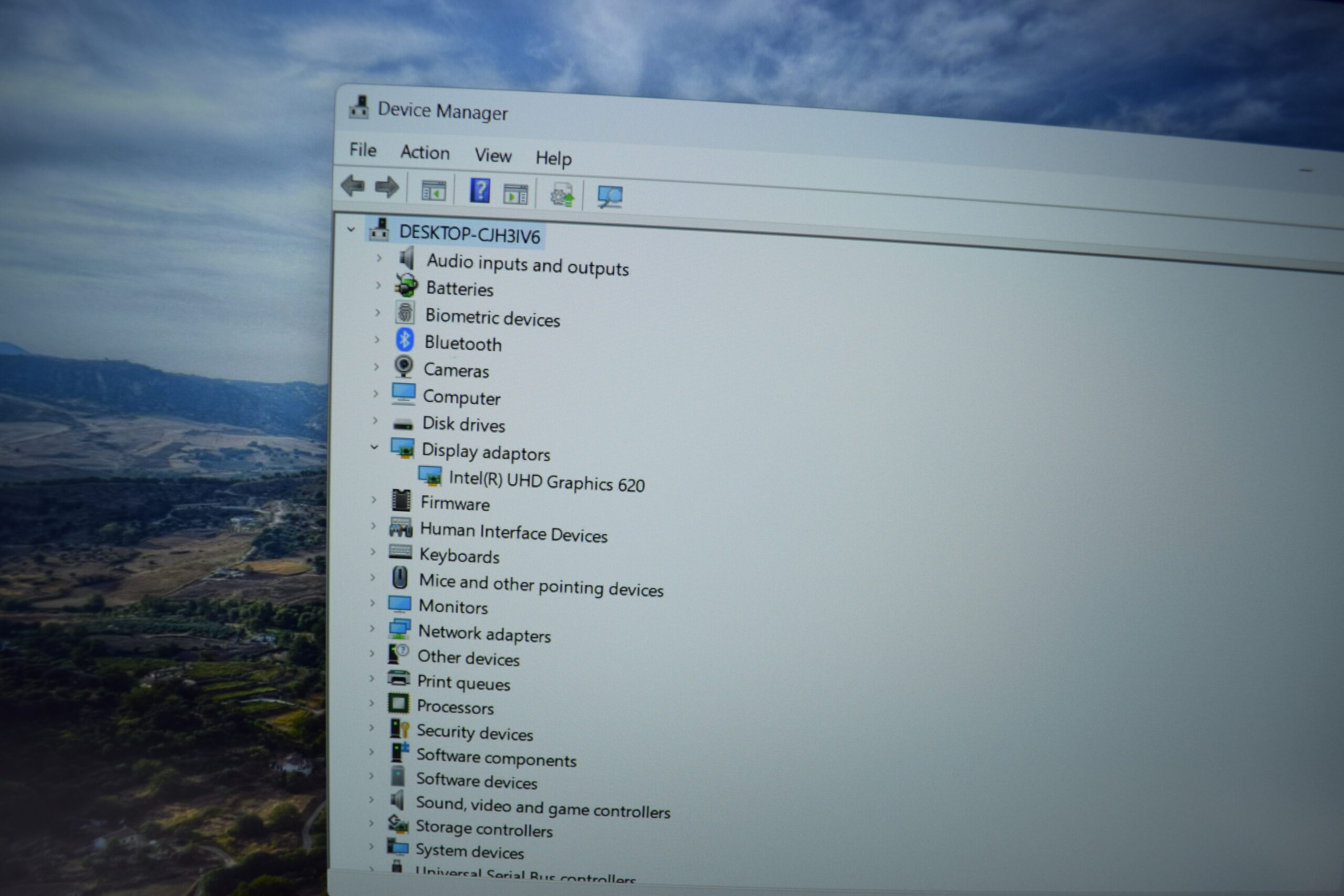Image resolution: width=1344 pixels, height=896 pixels.
Task: Click the Intel UHD Graphics 620 icon
Action: (430, 476)
